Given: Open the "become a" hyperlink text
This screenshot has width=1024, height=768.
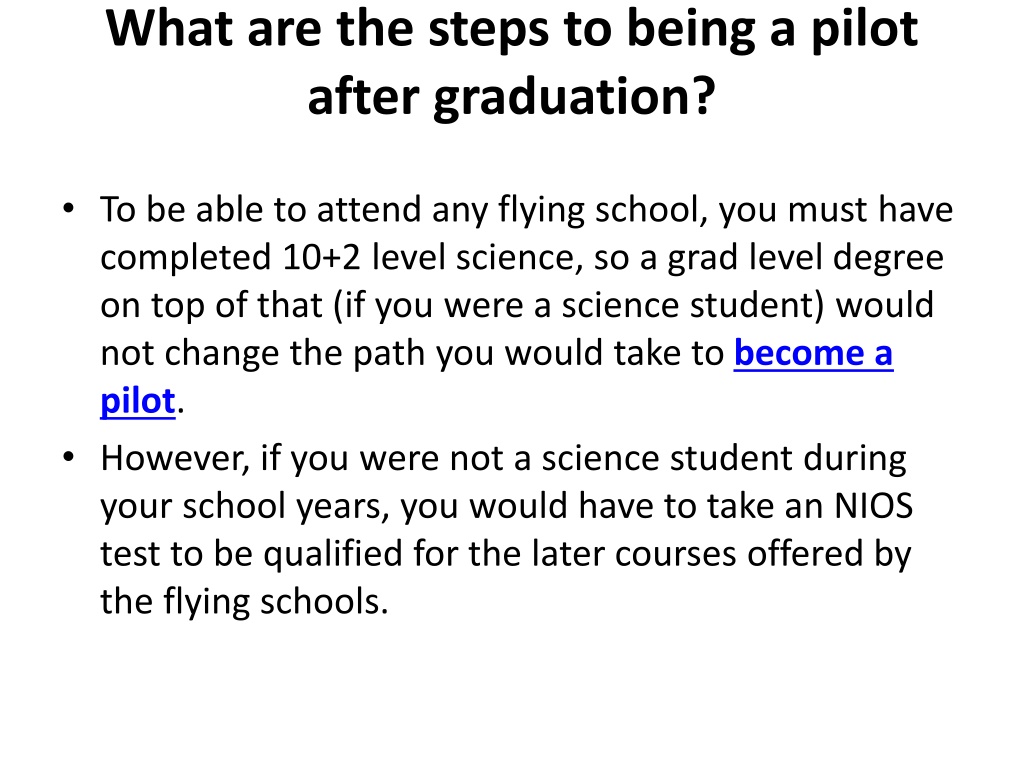Looking at the screenshot, I should [813, 353].
